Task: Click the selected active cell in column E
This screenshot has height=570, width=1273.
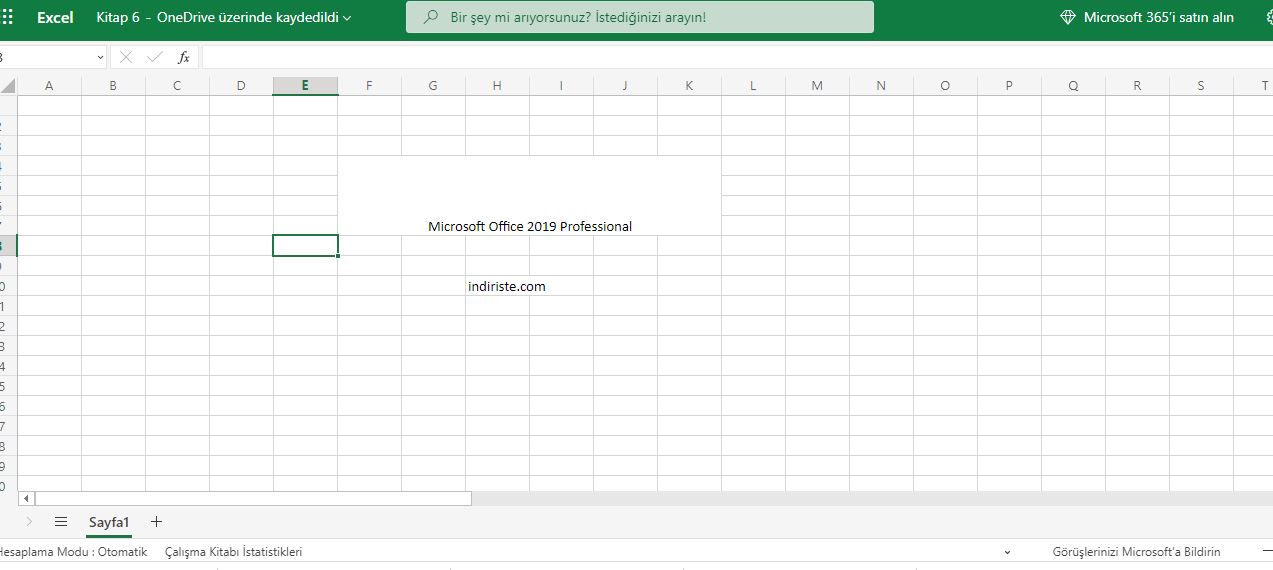Action: pos(305,246)
